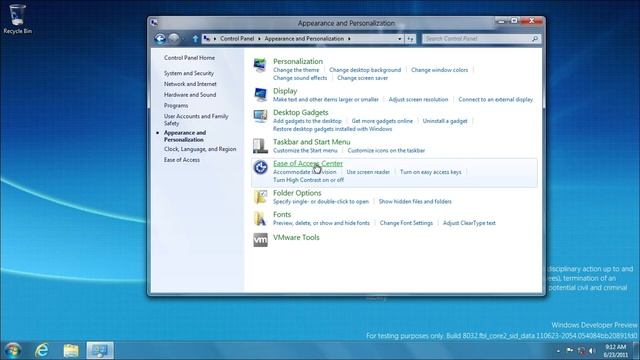Viewport: 640px width, 360px height.
Task: Refresh the Control Panel view
Action: tap(410, 39)
